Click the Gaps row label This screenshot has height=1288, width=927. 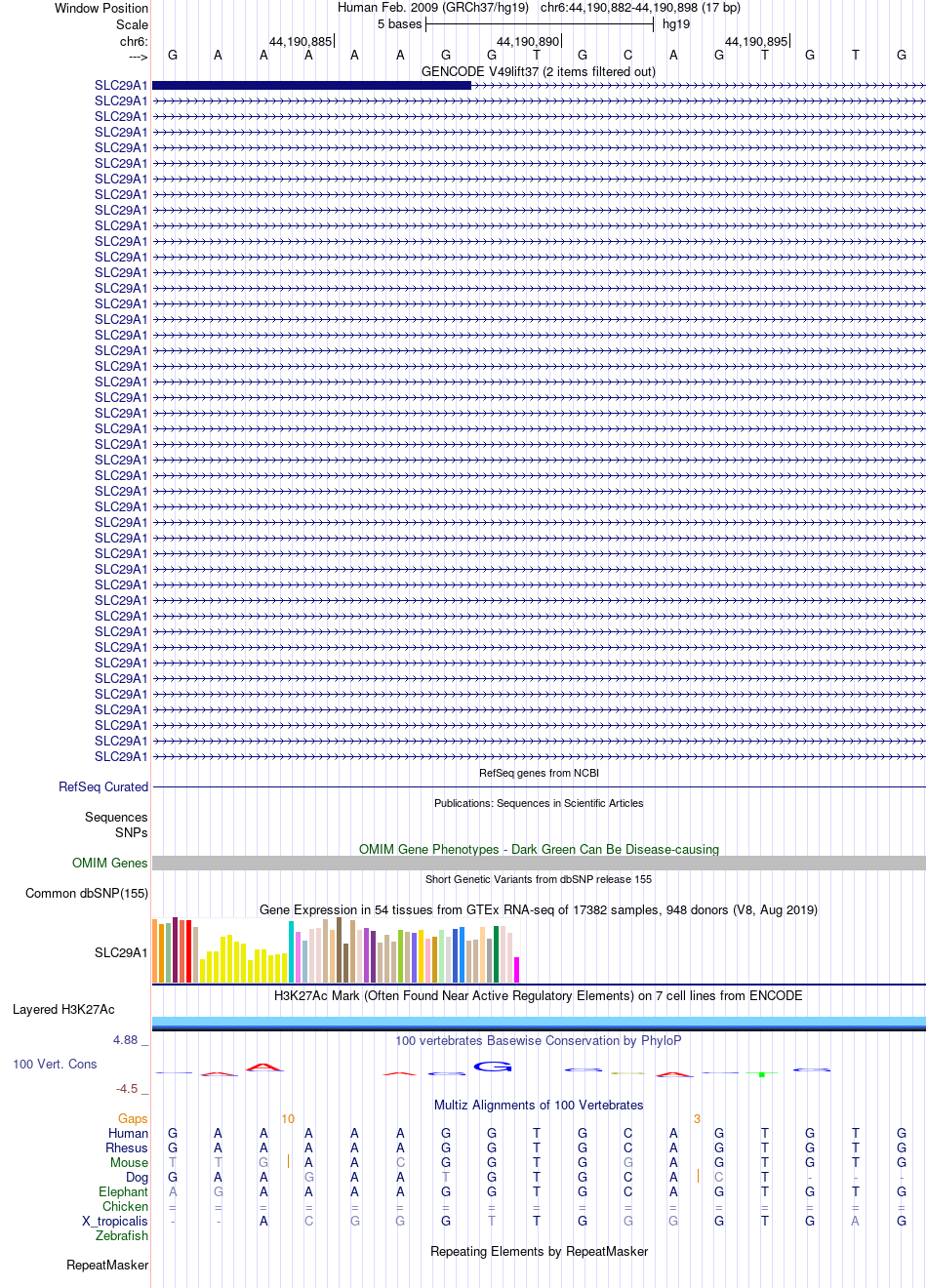[x=133, y=1119]
